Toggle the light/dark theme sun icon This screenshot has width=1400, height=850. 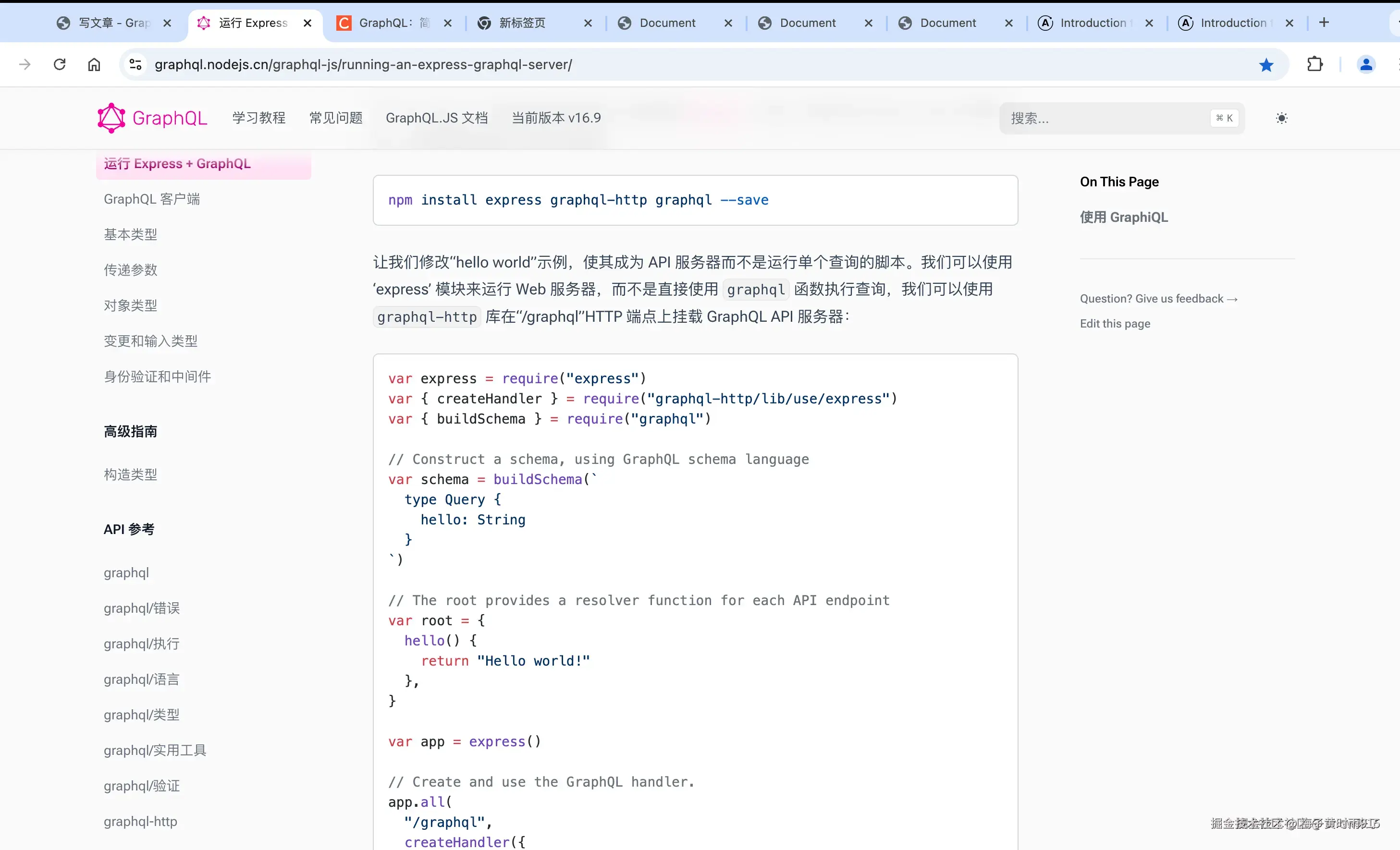(1281, 118)
